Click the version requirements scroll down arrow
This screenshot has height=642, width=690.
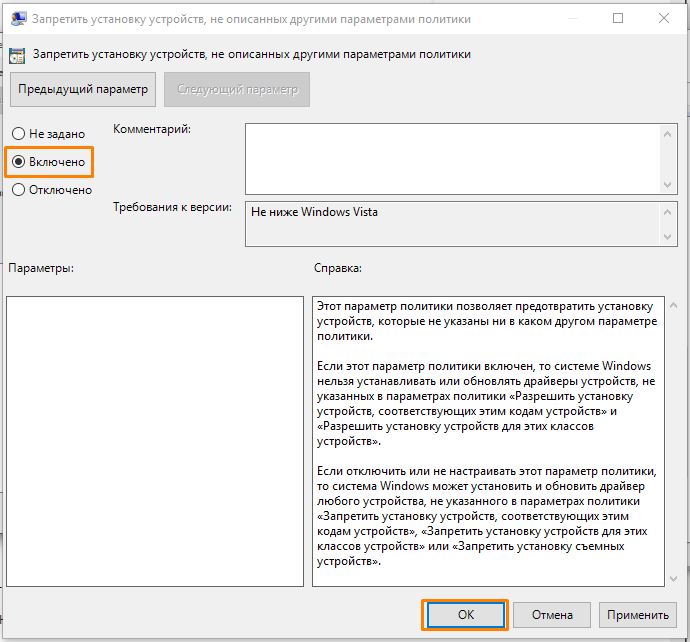(x=668, y=236)
